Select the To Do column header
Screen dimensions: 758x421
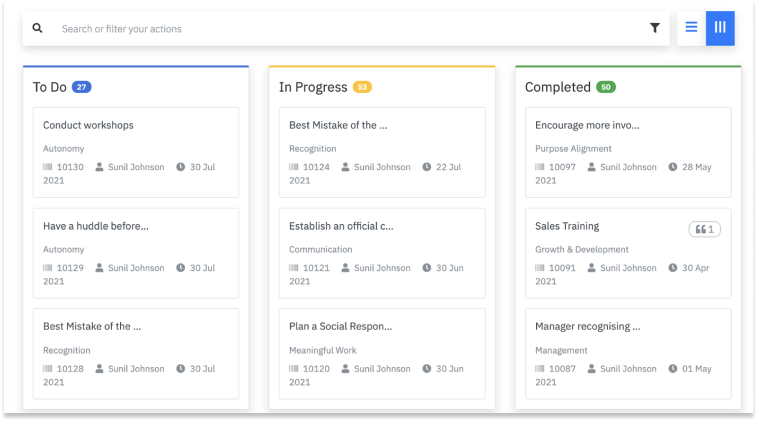pyautogui.click(x=50, y=87)
